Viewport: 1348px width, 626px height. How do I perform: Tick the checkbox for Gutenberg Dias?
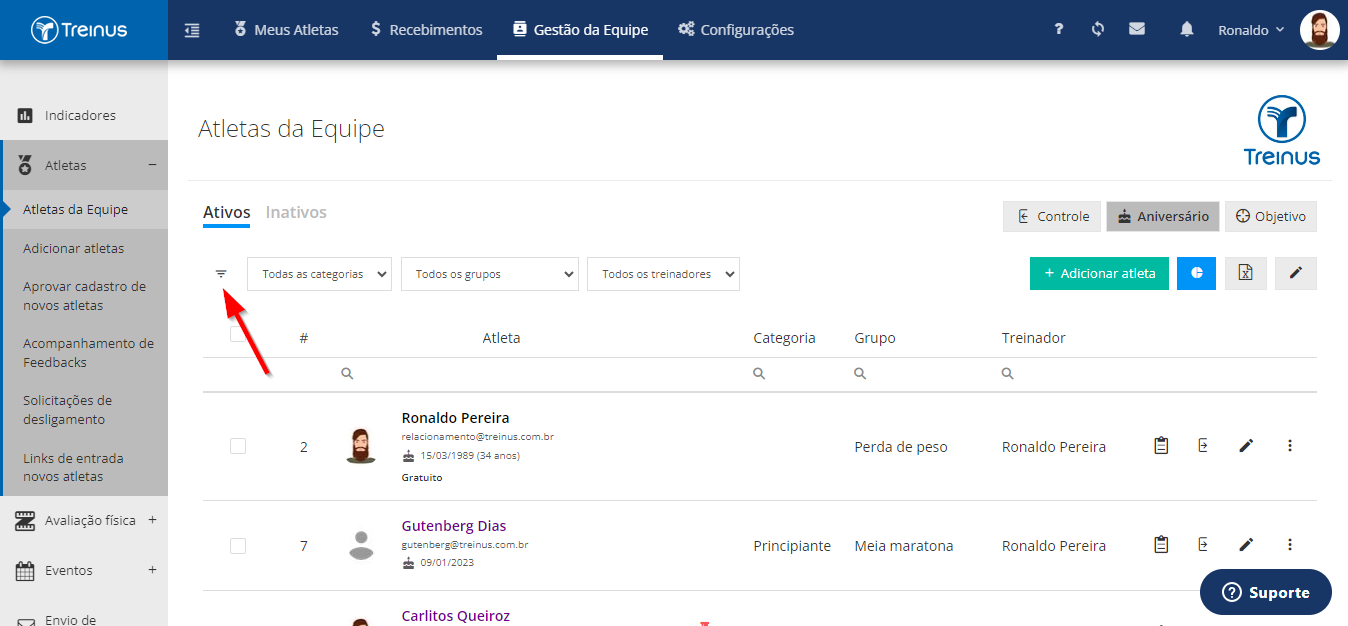coord(238,546)
